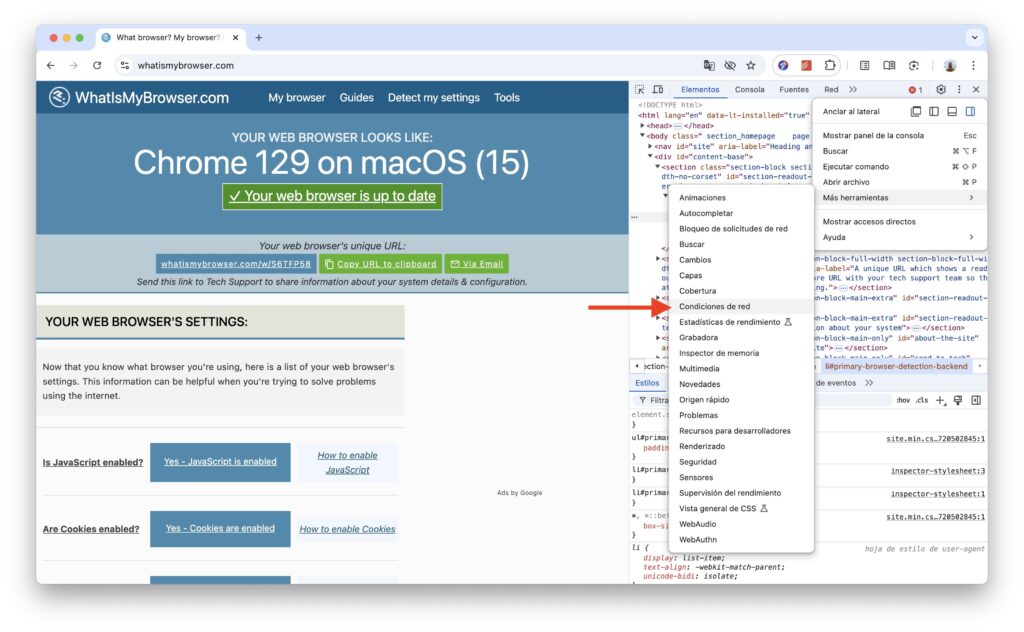Viewport: 1024px width, 632px height.
Task: Collapse the div id="content-base" node
Action: click(650, 157)
